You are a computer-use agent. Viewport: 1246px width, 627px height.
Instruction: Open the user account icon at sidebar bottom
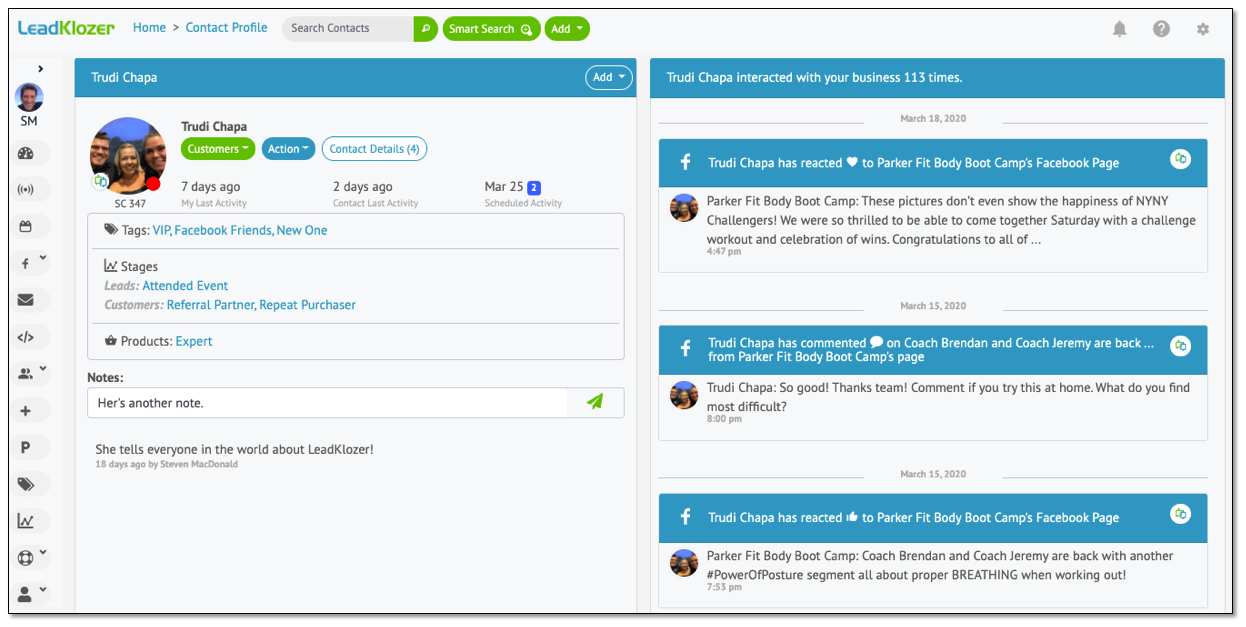pyautogui.click(x=26, y=594)
